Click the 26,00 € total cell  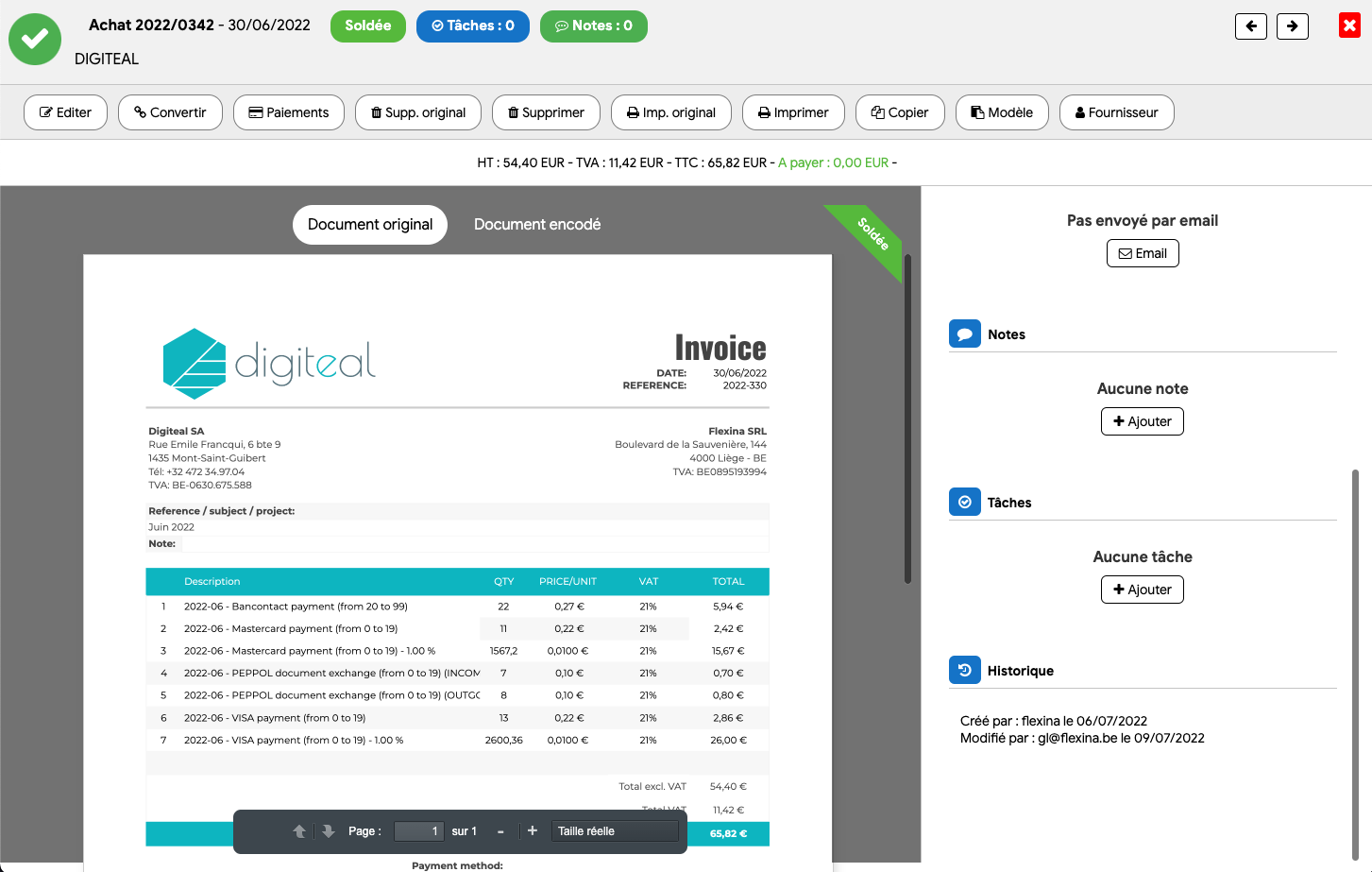[728, 740]
